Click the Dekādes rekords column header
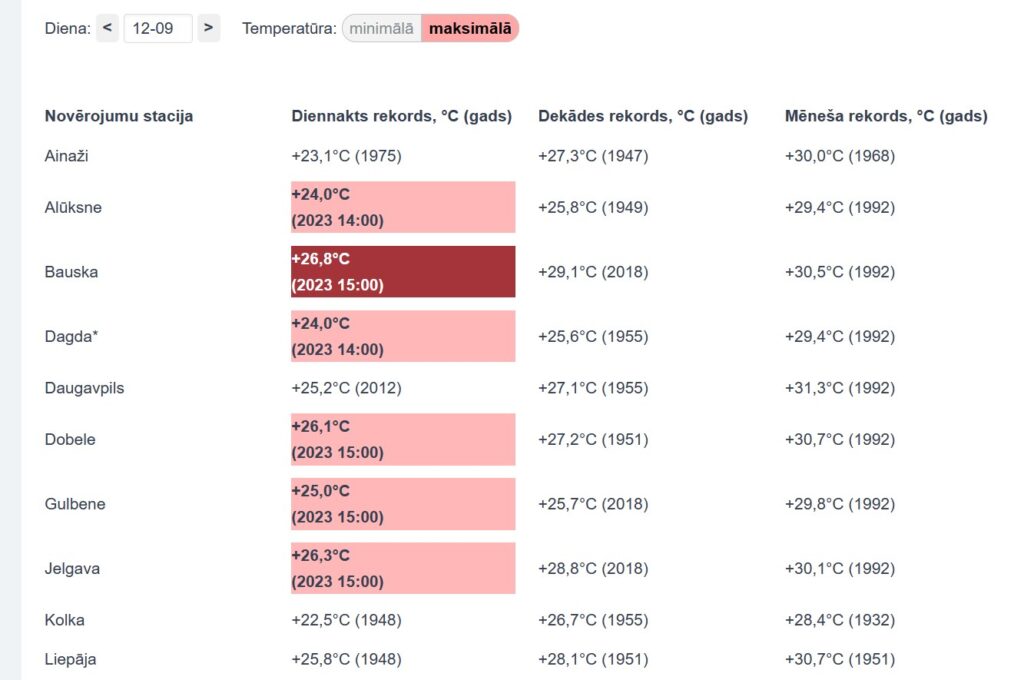 point(643,116)
